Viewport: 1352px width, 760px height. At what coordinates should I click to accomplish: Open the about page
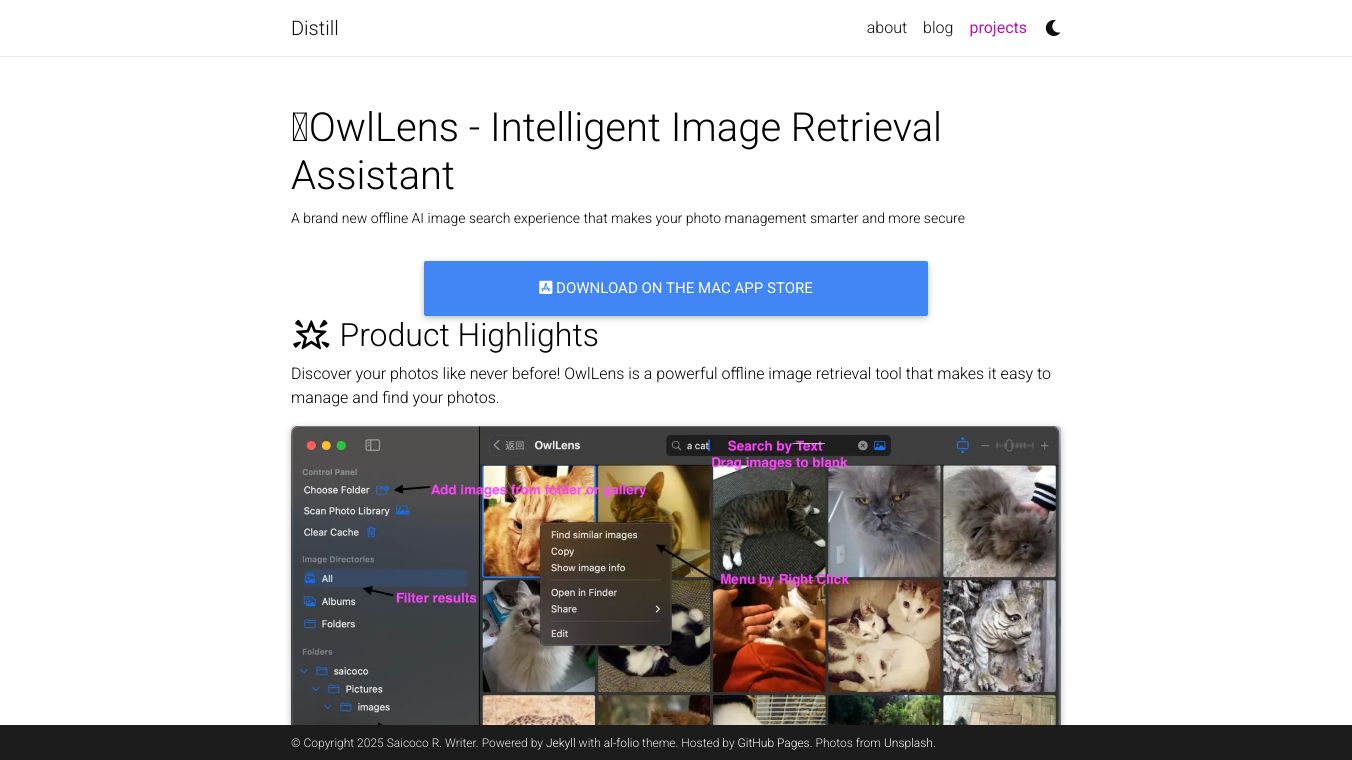click(x=887, y=28)
